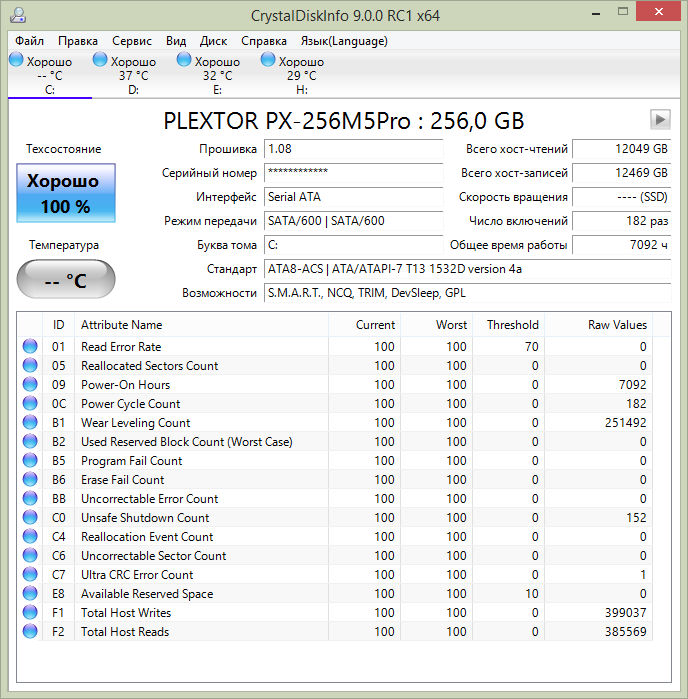Click status orb for Wear Leveling Count

coord(30,422)
